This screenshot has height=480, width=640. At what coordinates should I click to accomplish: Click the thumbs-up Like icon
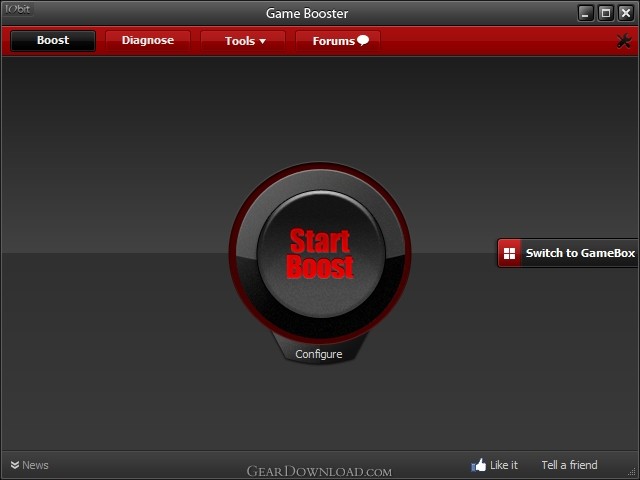click(478, 465)
